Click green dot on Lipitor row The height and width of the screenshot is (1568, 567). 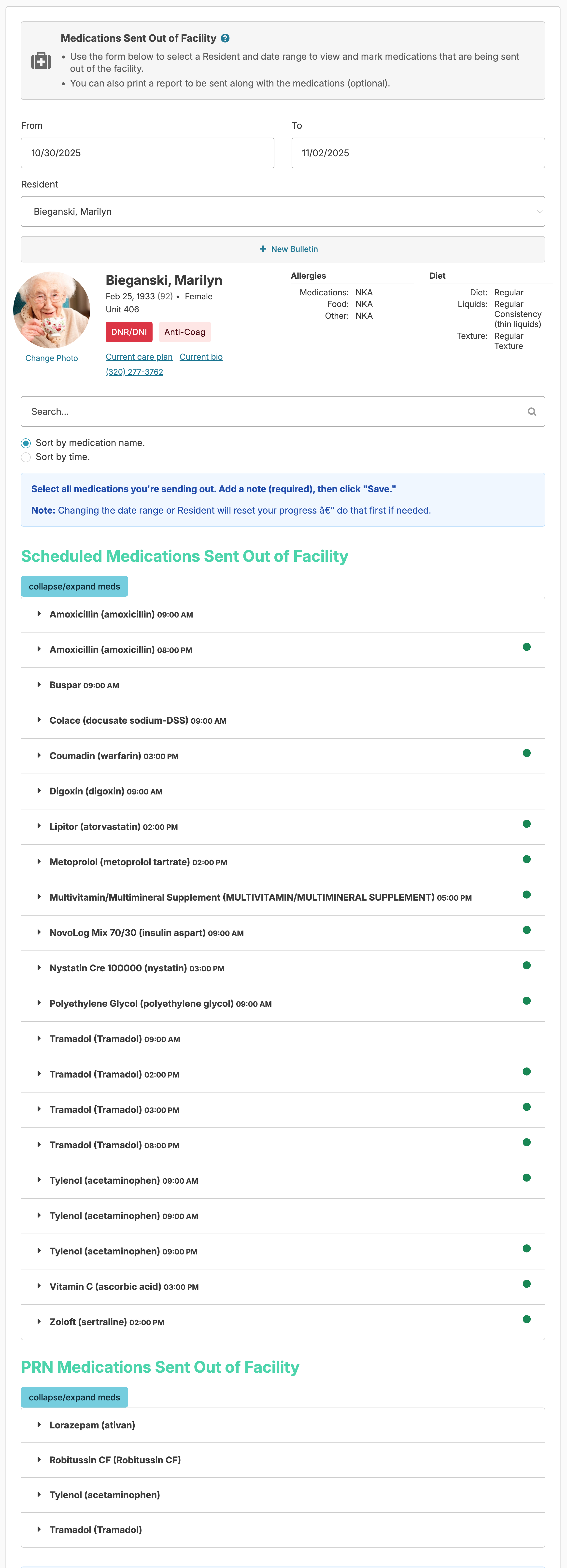pyautogui.click(x=526, y=824)
